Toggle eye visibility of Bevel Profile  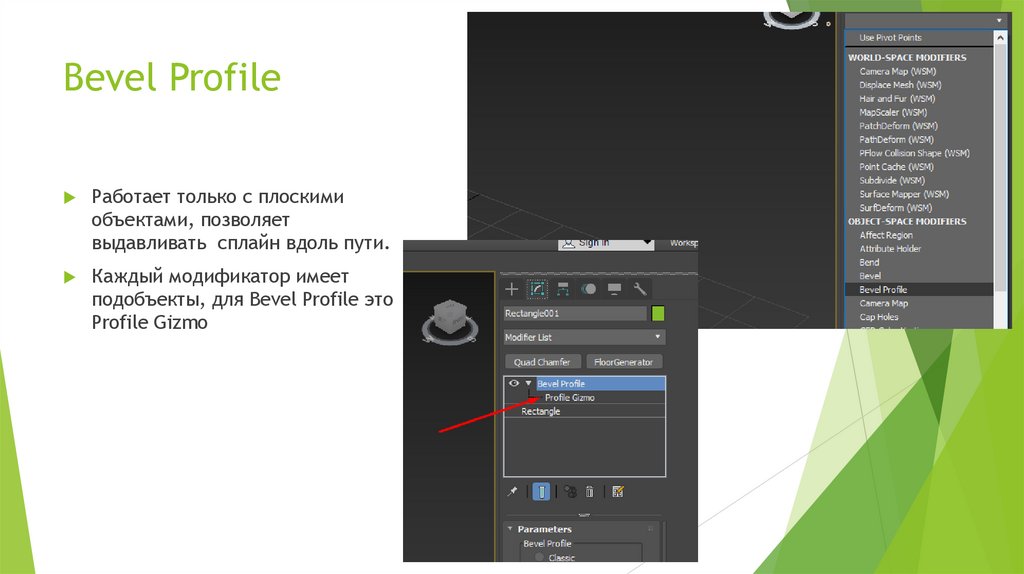[x=514, y=383]
